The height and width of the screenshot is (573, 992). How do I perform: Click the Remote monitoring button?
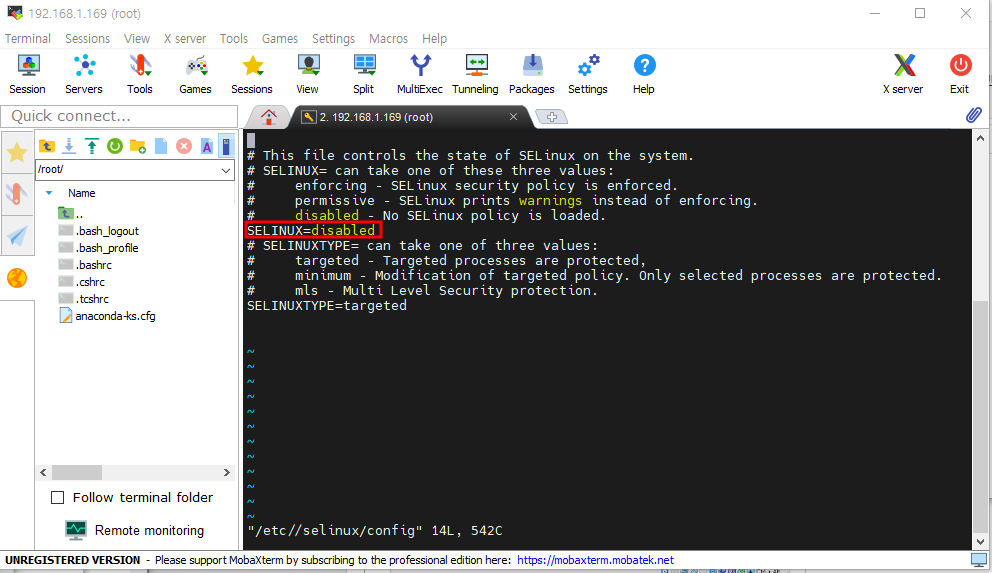pos(135,530)
